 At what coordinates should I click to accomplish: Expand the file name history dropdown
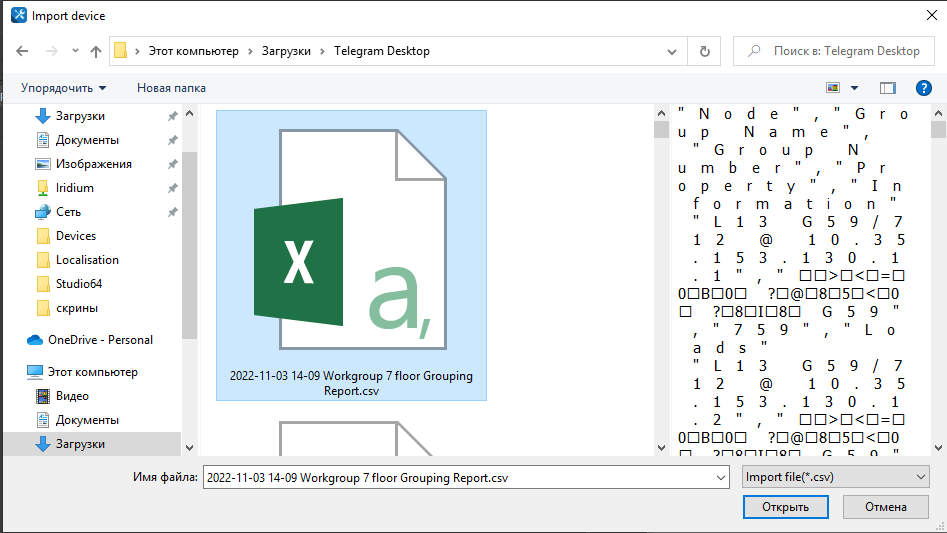pos(721,478)
